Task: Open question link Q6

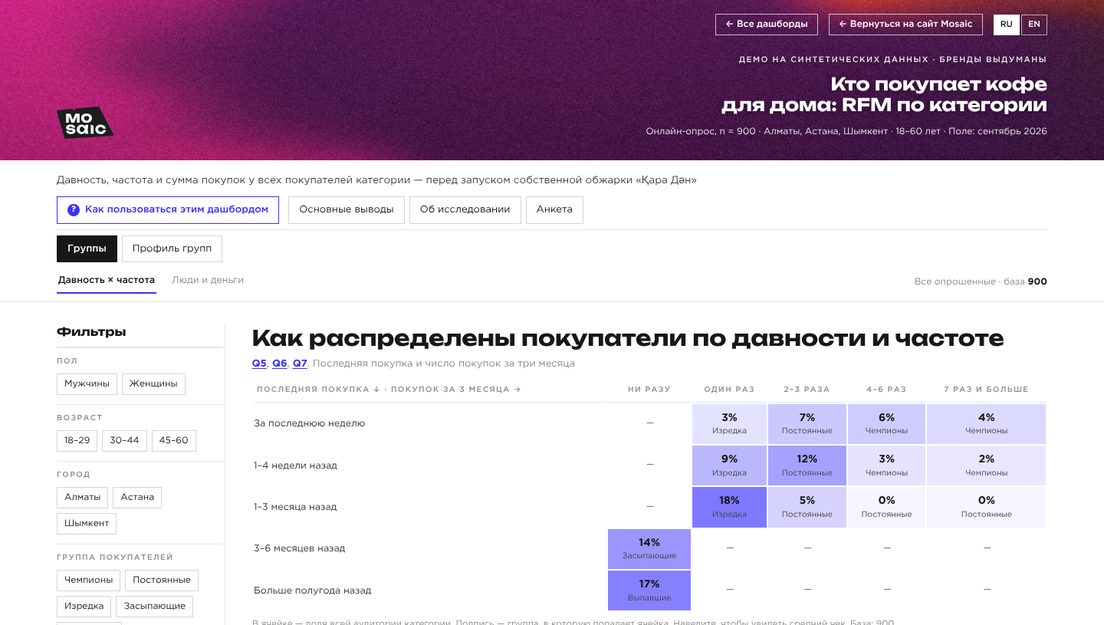Action: pos(280,363)
